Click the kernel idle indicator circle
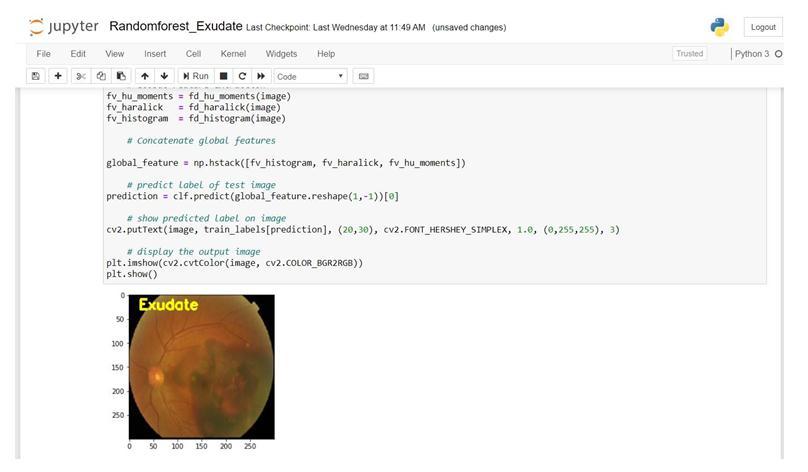 tap(779, 54)
